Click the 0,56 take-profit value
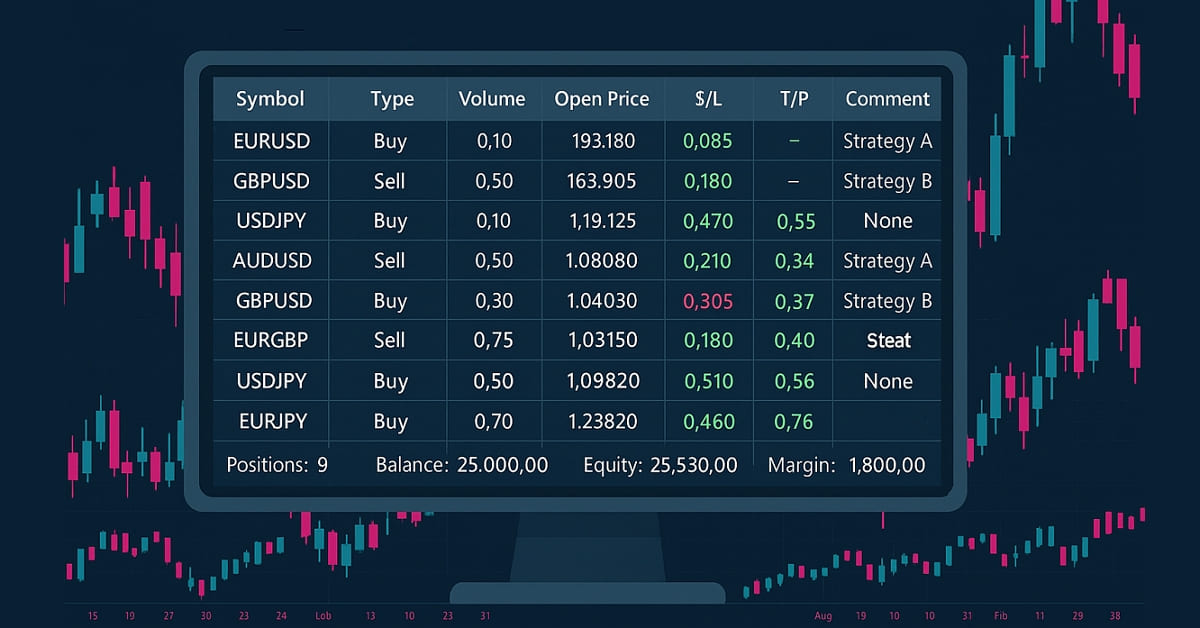This screenshot has width=1200, height=628. (x=795, y=381)
